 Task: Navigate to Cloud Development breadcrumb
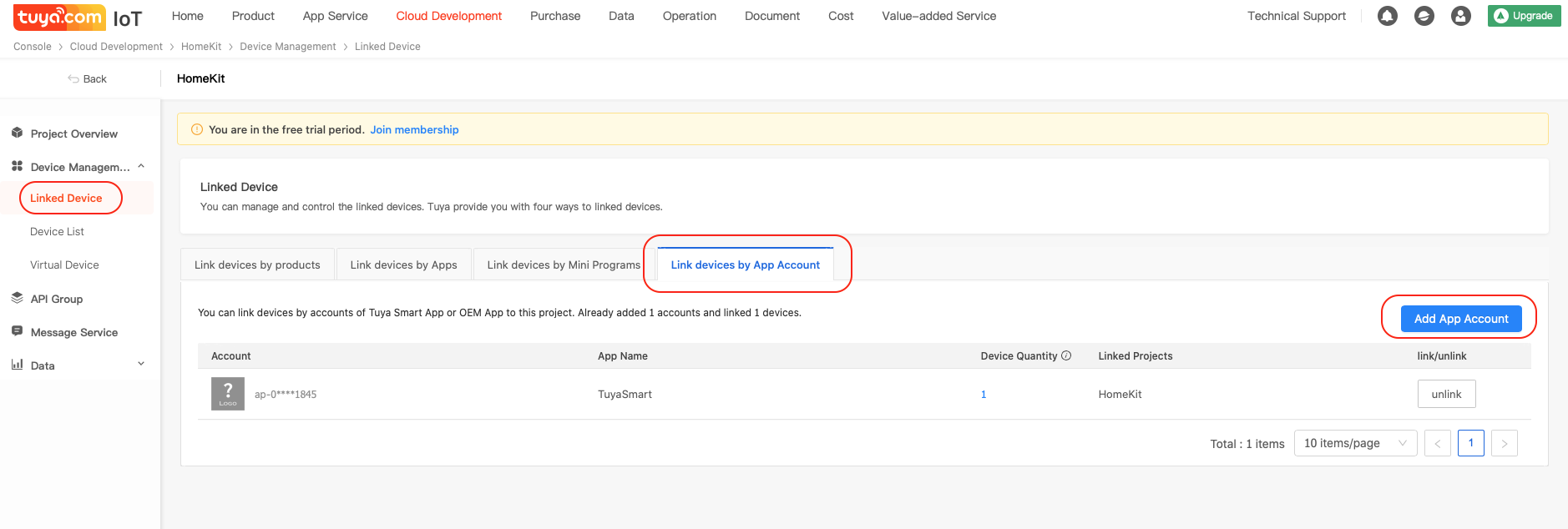tap(116, 47)
